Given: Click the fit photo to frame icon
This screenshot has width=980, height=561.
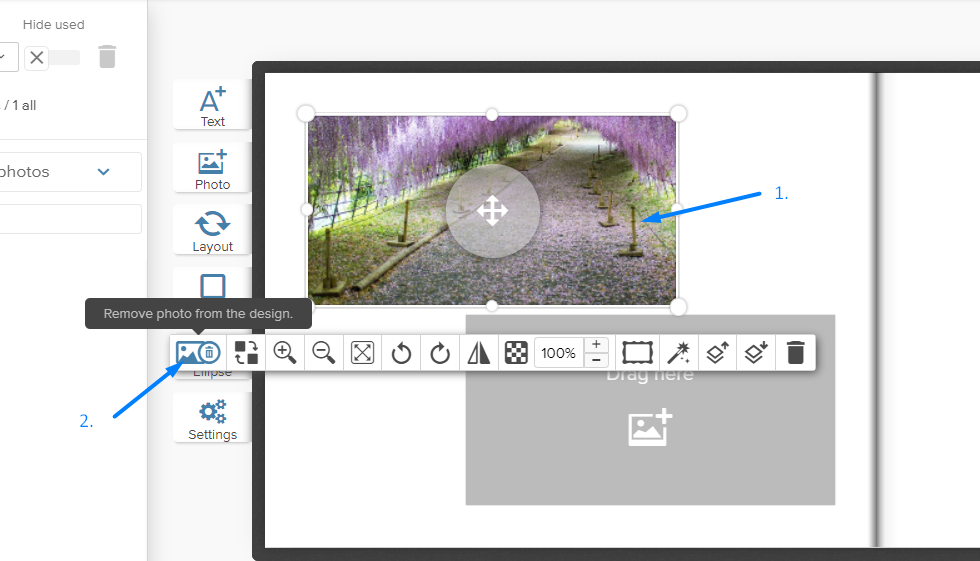Looking at the screenshot, I should coord(362,353).
